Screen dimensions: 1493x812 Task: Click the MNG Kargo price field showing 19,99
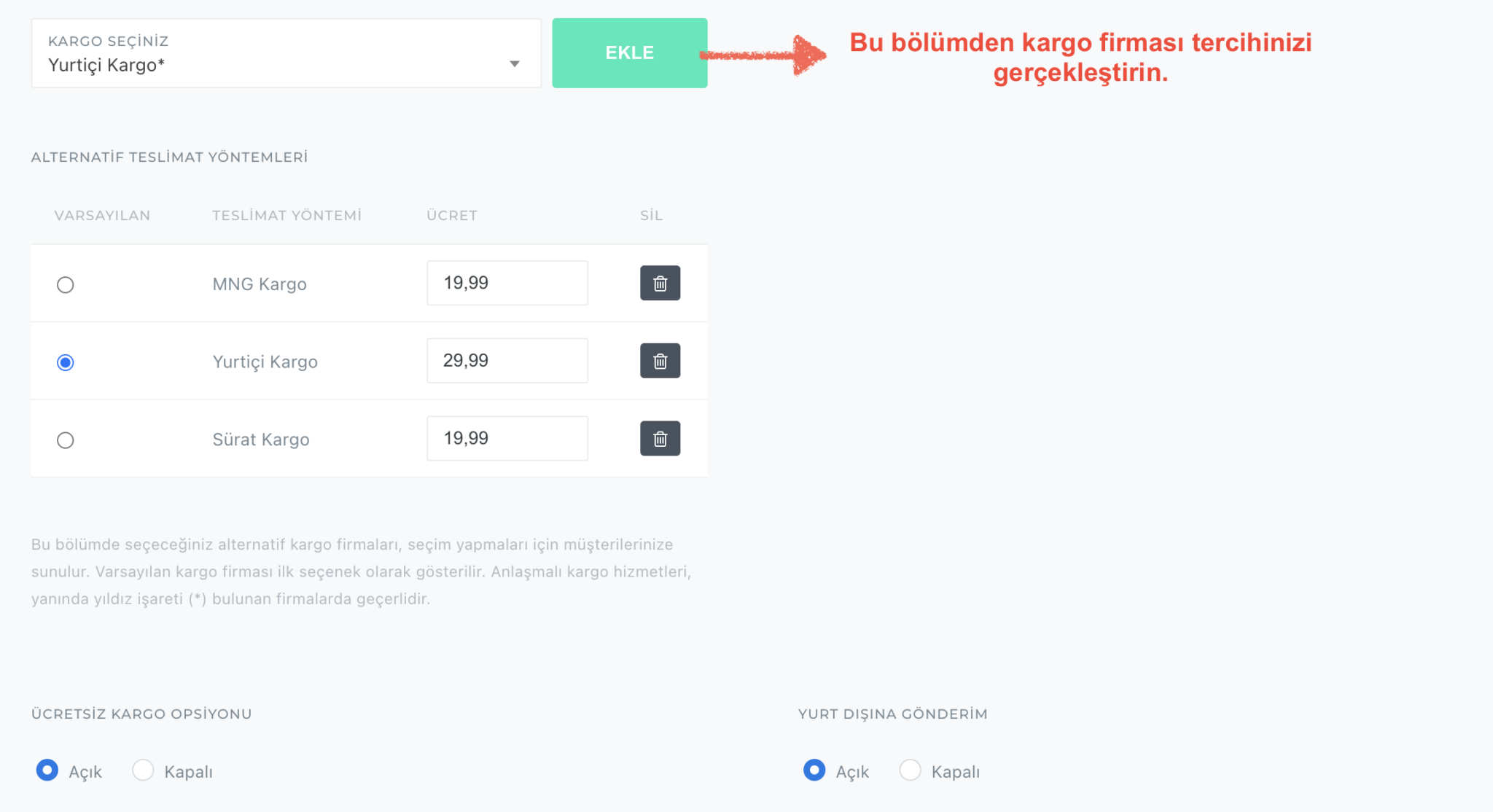click(x=507, y=283)
